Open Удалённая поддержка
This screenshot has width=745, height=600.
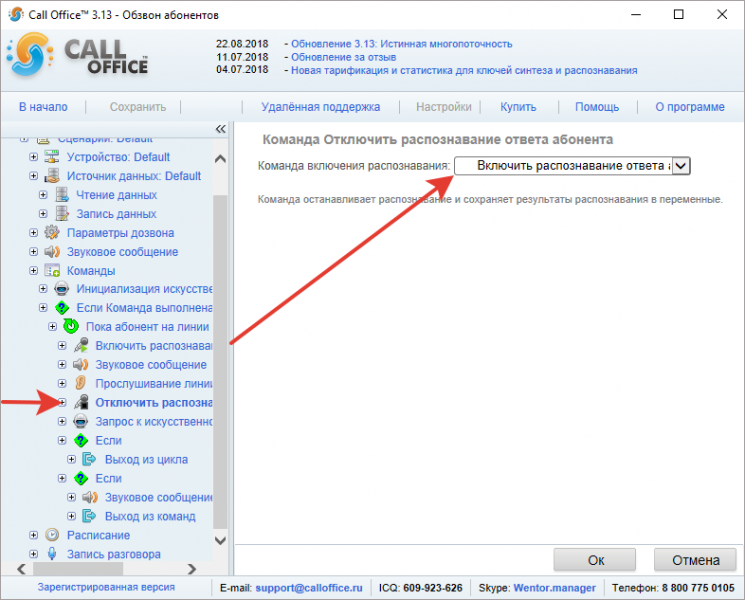(321, 107)
